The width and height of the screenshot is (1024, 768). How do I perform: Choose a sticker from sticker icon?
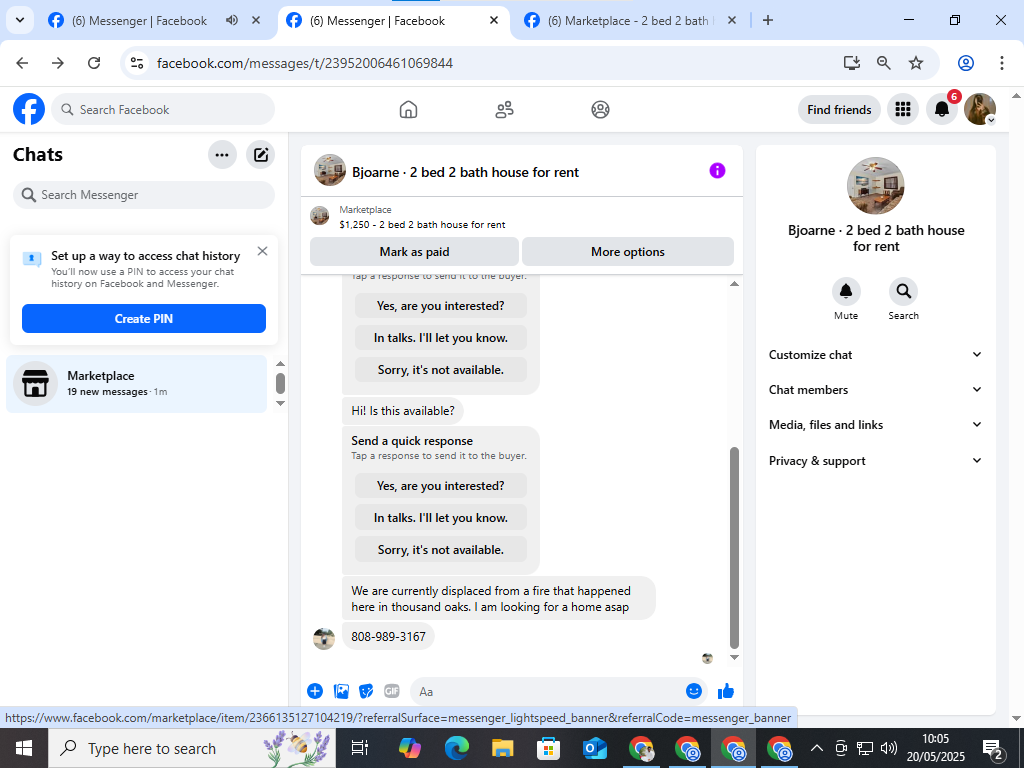coord(366,691)
